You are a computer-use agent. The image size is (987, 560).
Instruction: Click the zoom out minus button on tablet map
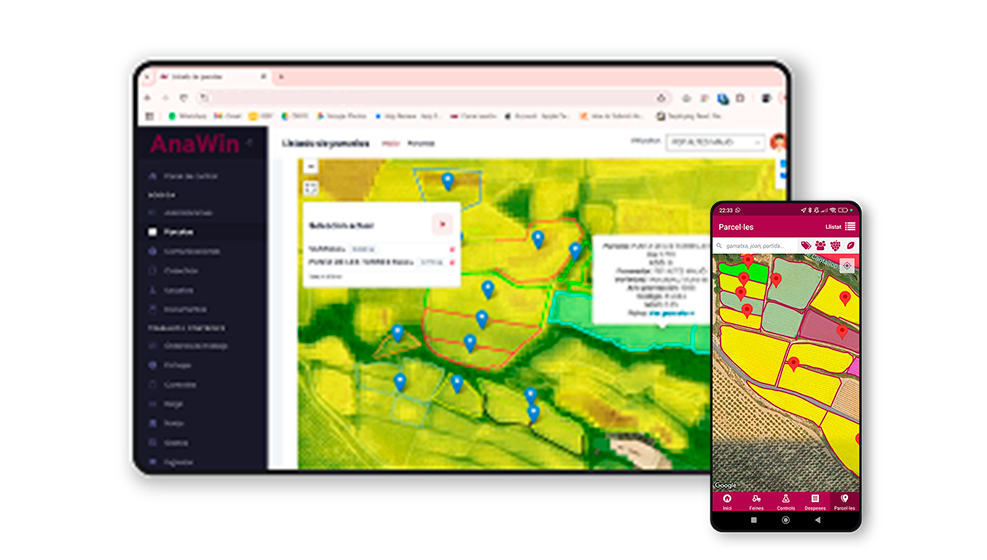click(311, 167)
